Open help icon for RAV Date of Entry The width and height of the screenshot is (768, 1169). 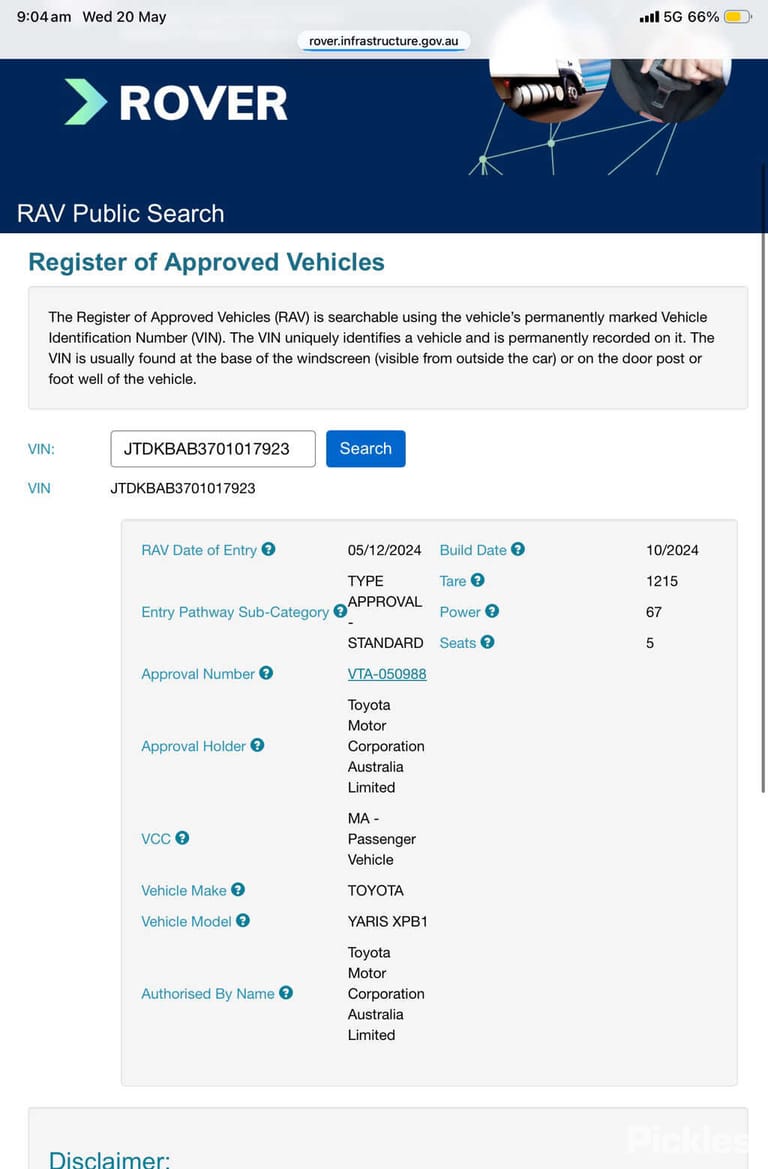pyautogui.click(x=268, y=549)
